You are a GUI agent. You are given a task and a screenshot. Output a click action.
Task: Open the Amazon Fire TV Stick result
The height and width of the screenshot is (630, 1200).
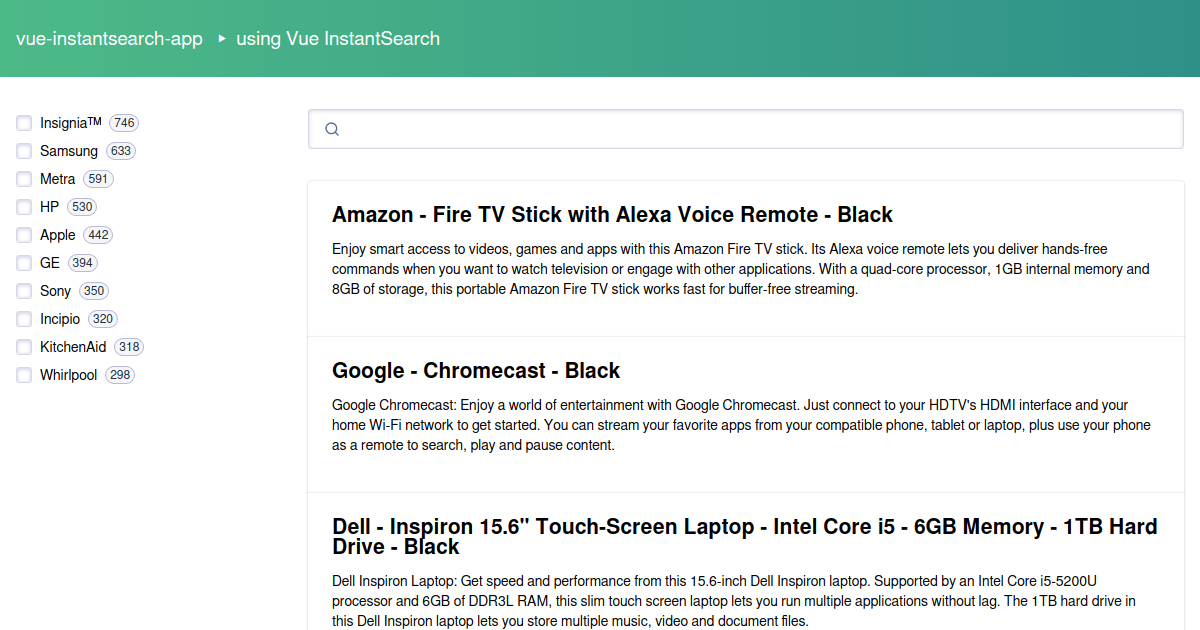612,215
